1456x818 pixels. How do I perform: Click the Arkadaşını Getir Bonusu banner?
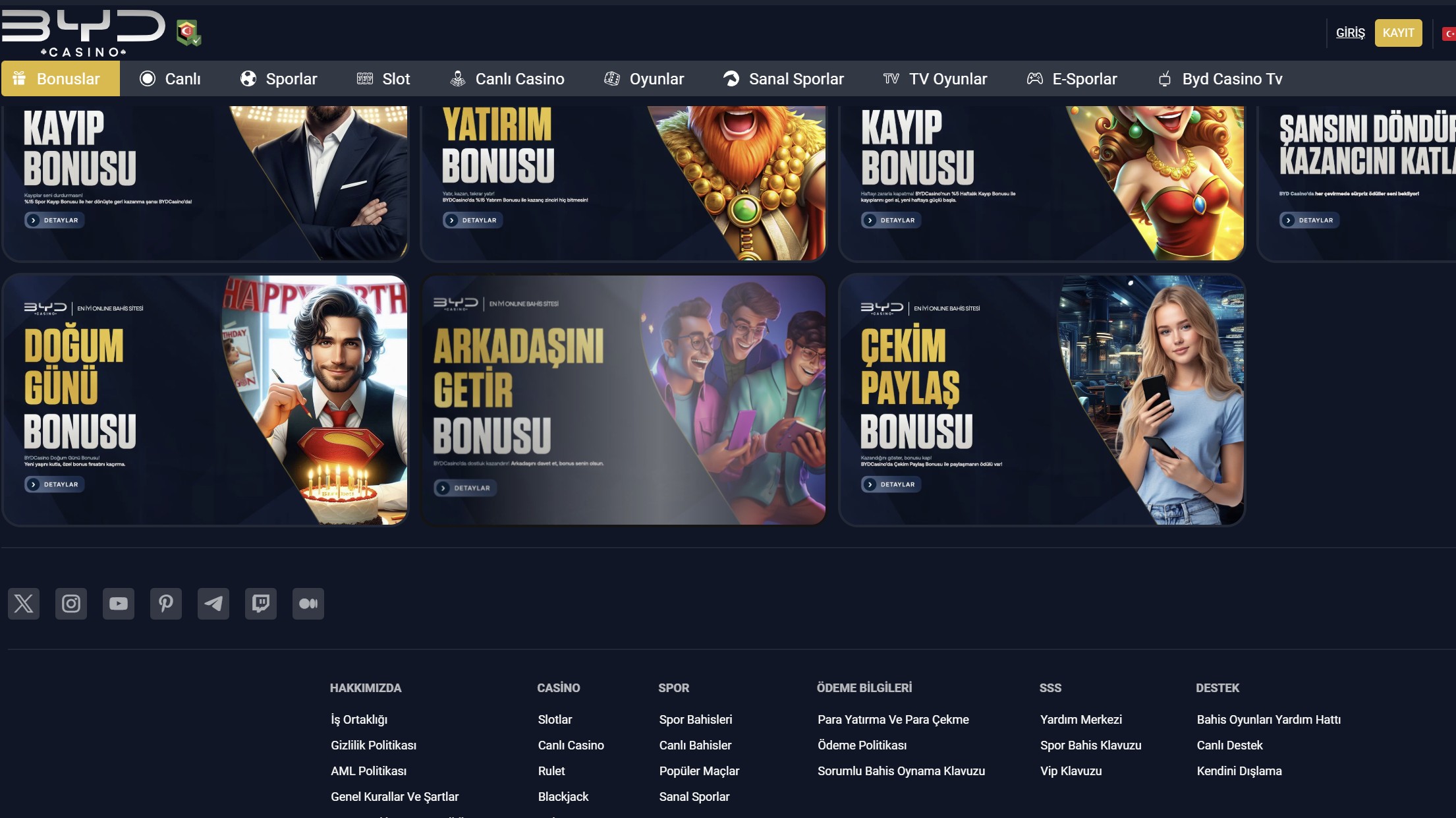click(623, 399)
